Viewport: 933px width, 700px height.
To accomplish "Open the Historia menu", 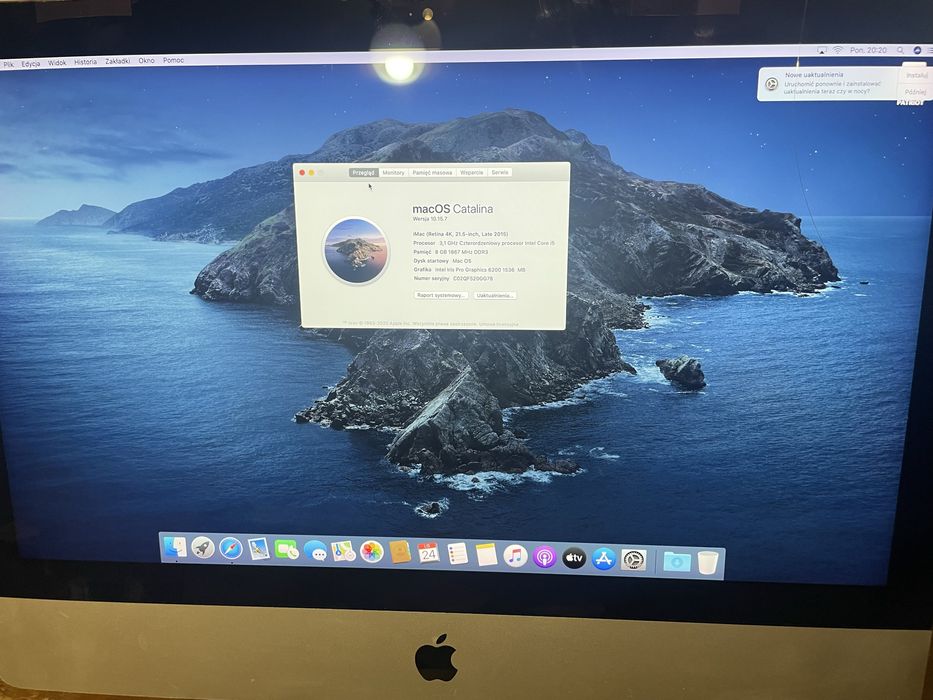I will [x=86, y=62].
